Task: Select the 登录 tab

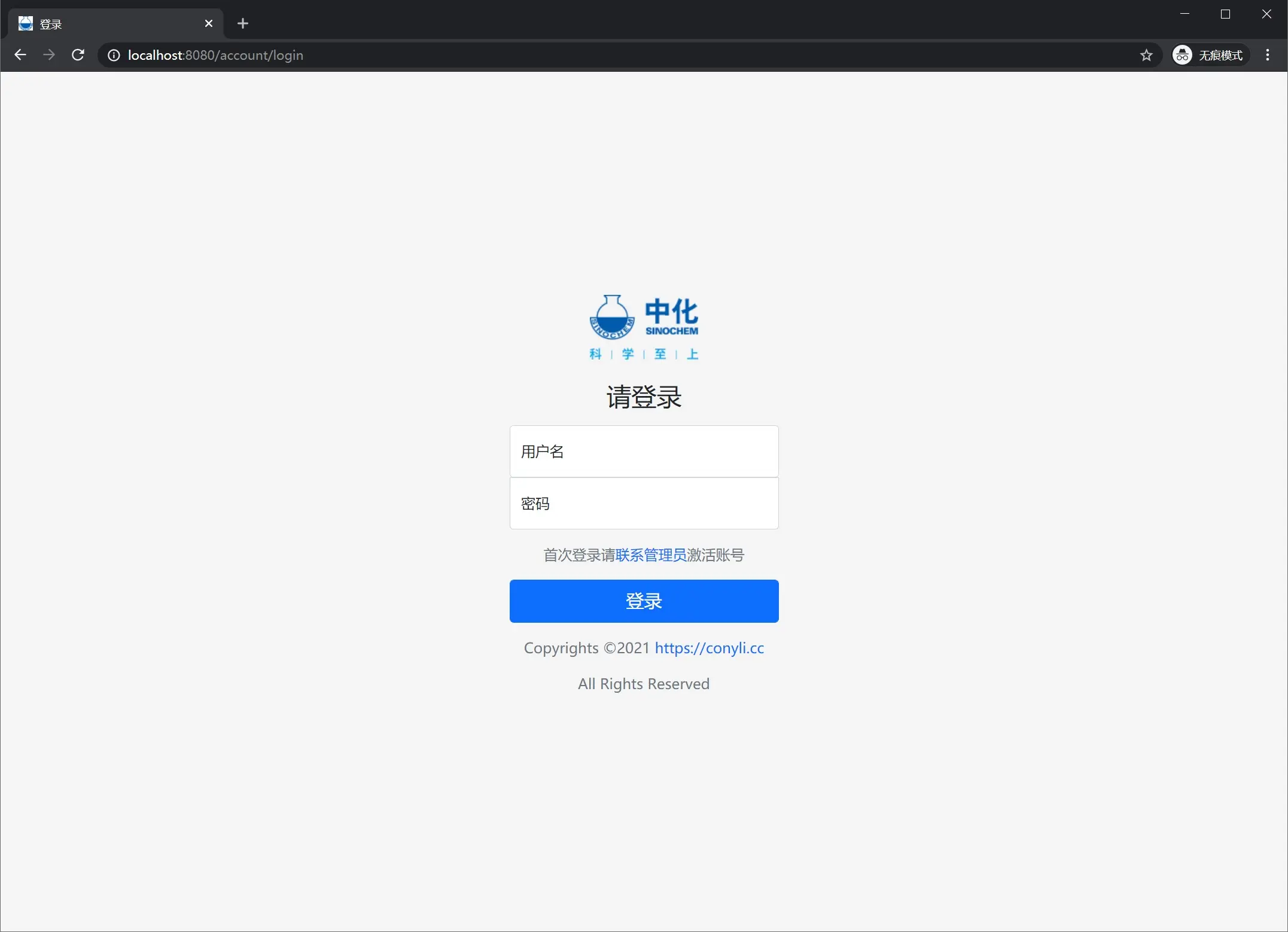Action: click(115, 23)
